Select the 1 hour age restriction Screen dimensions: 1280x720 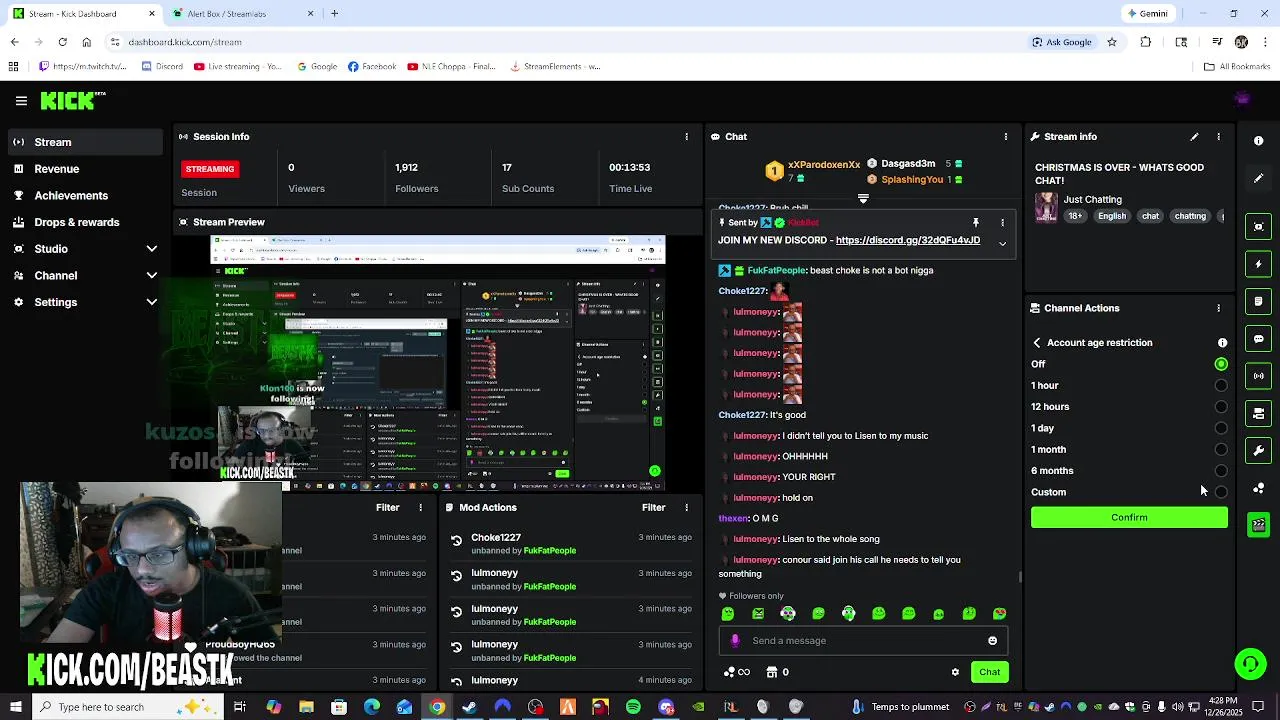point(1221,386)
